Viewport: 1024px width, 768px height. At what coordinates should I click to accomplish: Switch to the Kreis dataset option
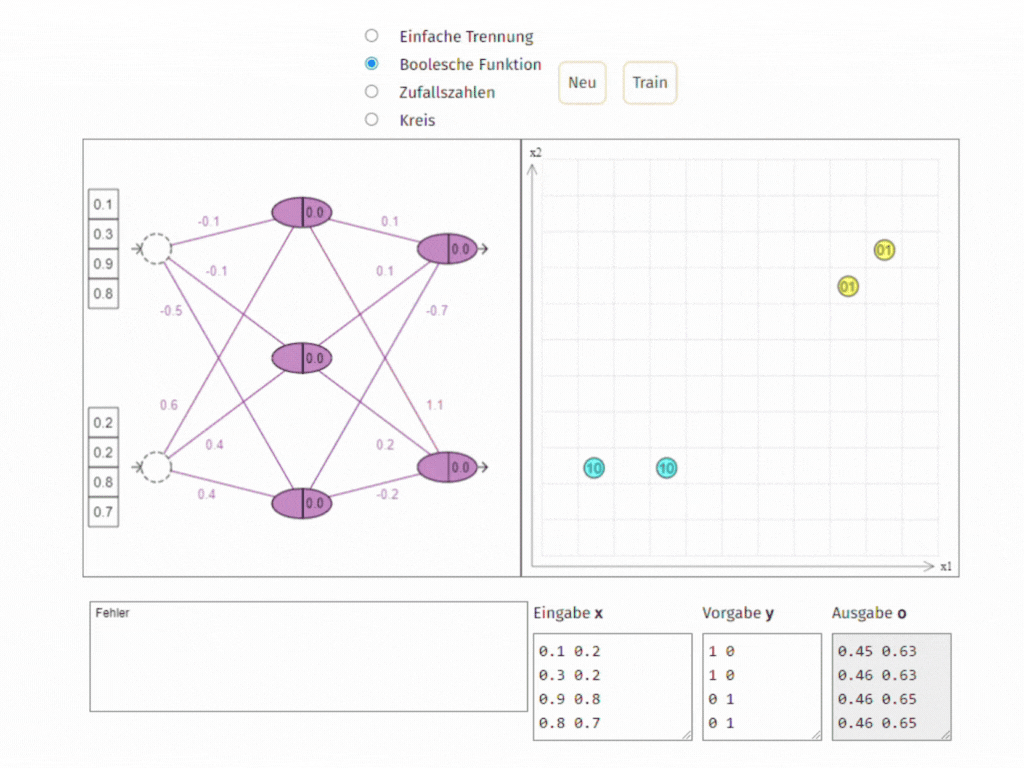click(371, 118)
